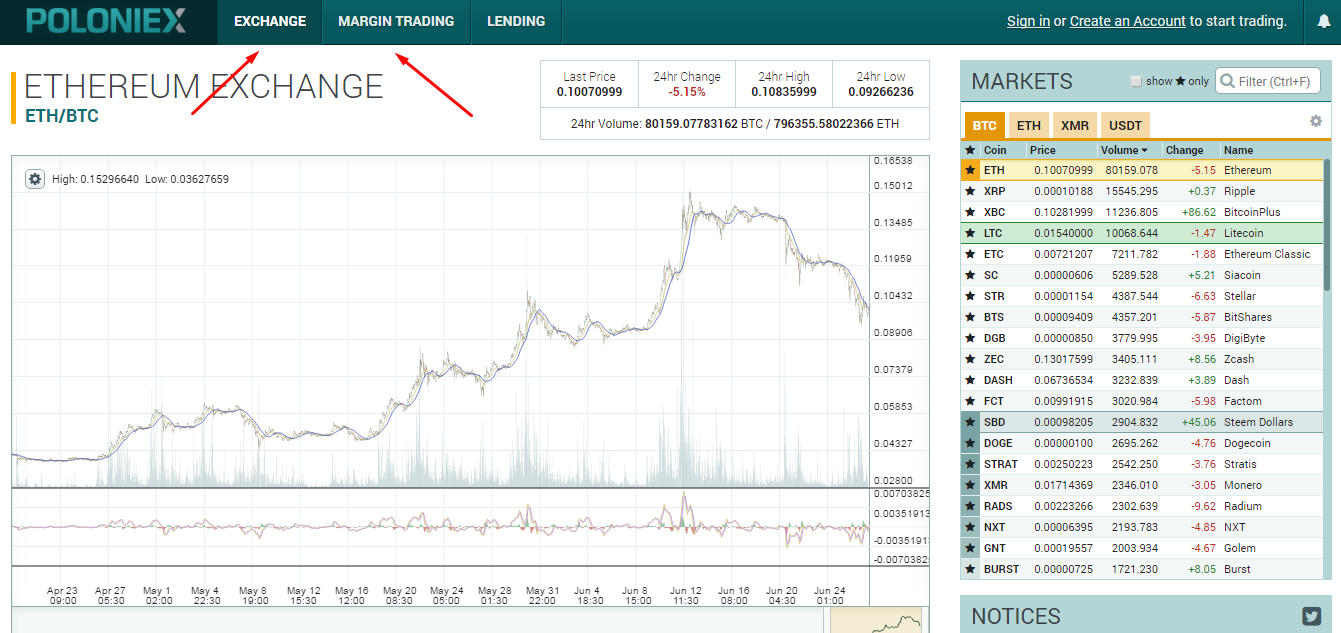Viewport: 1341px width, 633px height.
Task: Toggle favorite star for DASH row
Action: [970, 380]
